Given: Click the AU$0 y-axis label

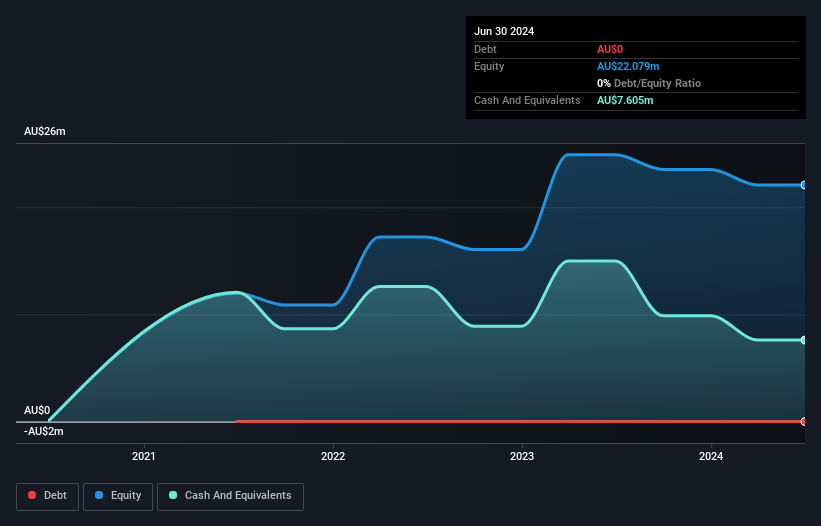Looking at the screenshot, I should (37, 410).
